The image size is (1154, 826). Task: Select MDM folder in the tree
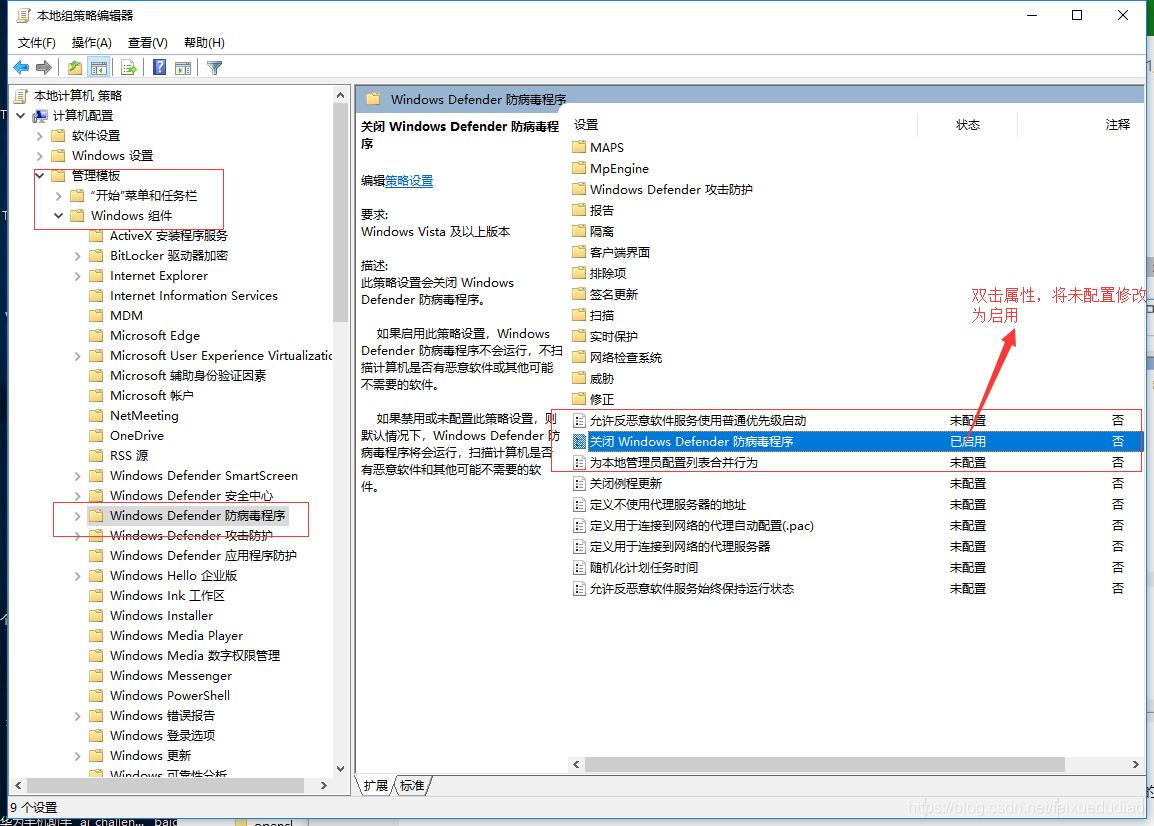coord(126,315)
